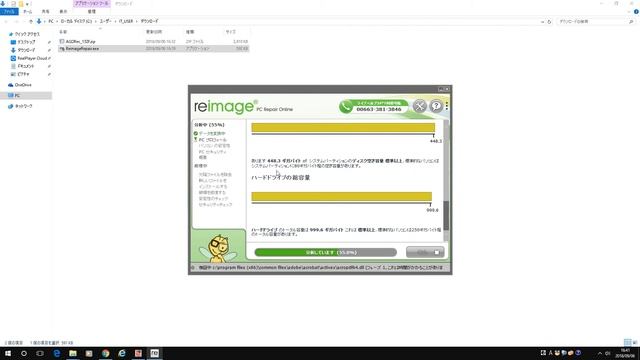Viewport: 640px width, 360px height.
Task: Open Task View in the taskbar
Action: pos(40,353)
